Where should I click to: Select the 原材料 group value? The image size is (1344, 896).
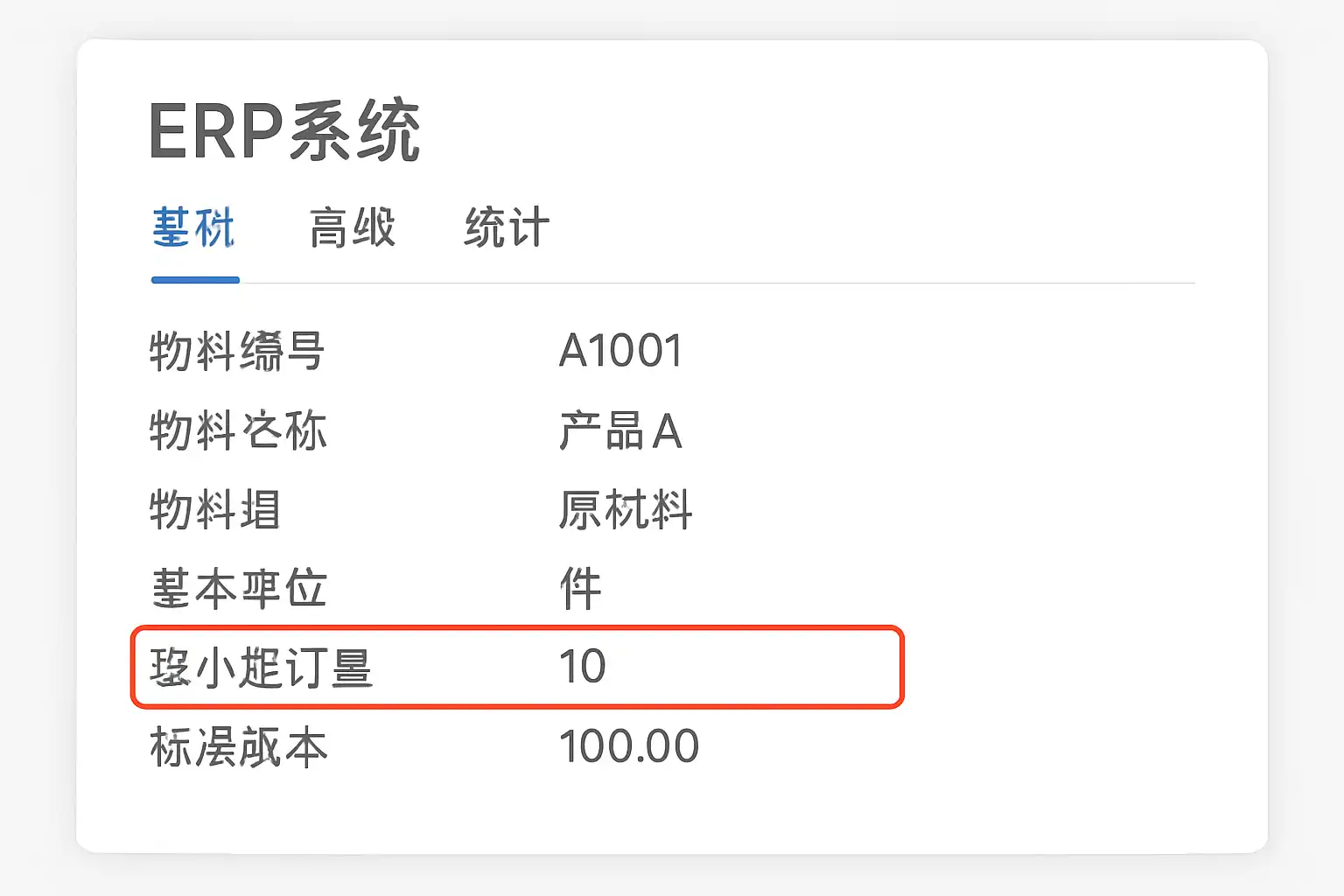point(626,509)
